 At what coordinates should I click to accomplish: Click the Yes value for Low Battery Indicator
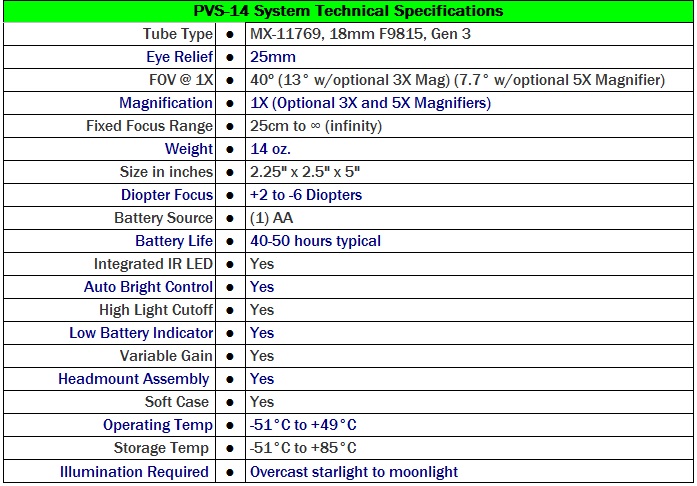click(262, 333)
